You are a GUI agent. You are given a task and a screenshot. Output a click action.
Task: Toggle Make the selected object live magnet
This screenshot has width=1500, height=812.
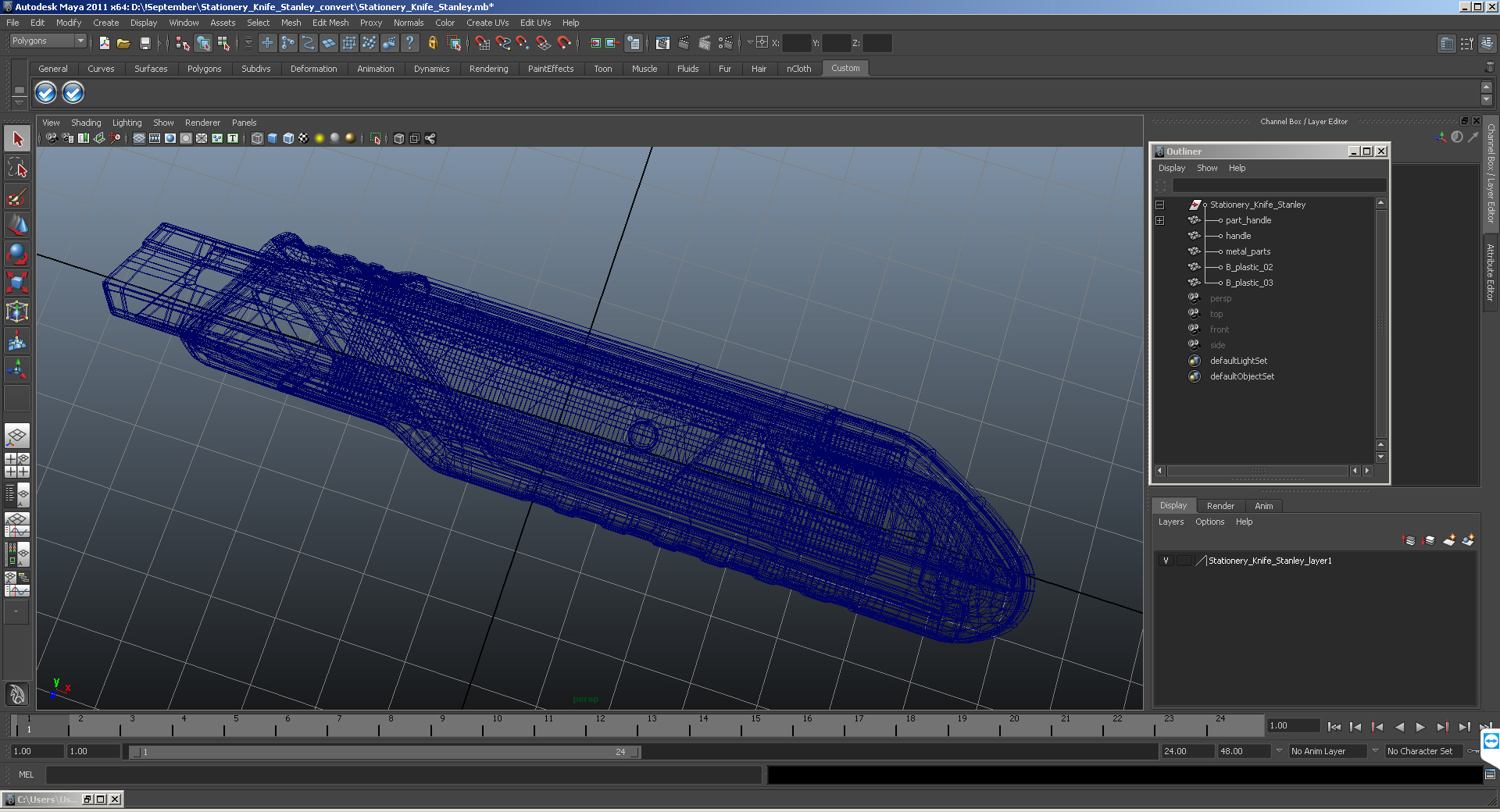564,43
